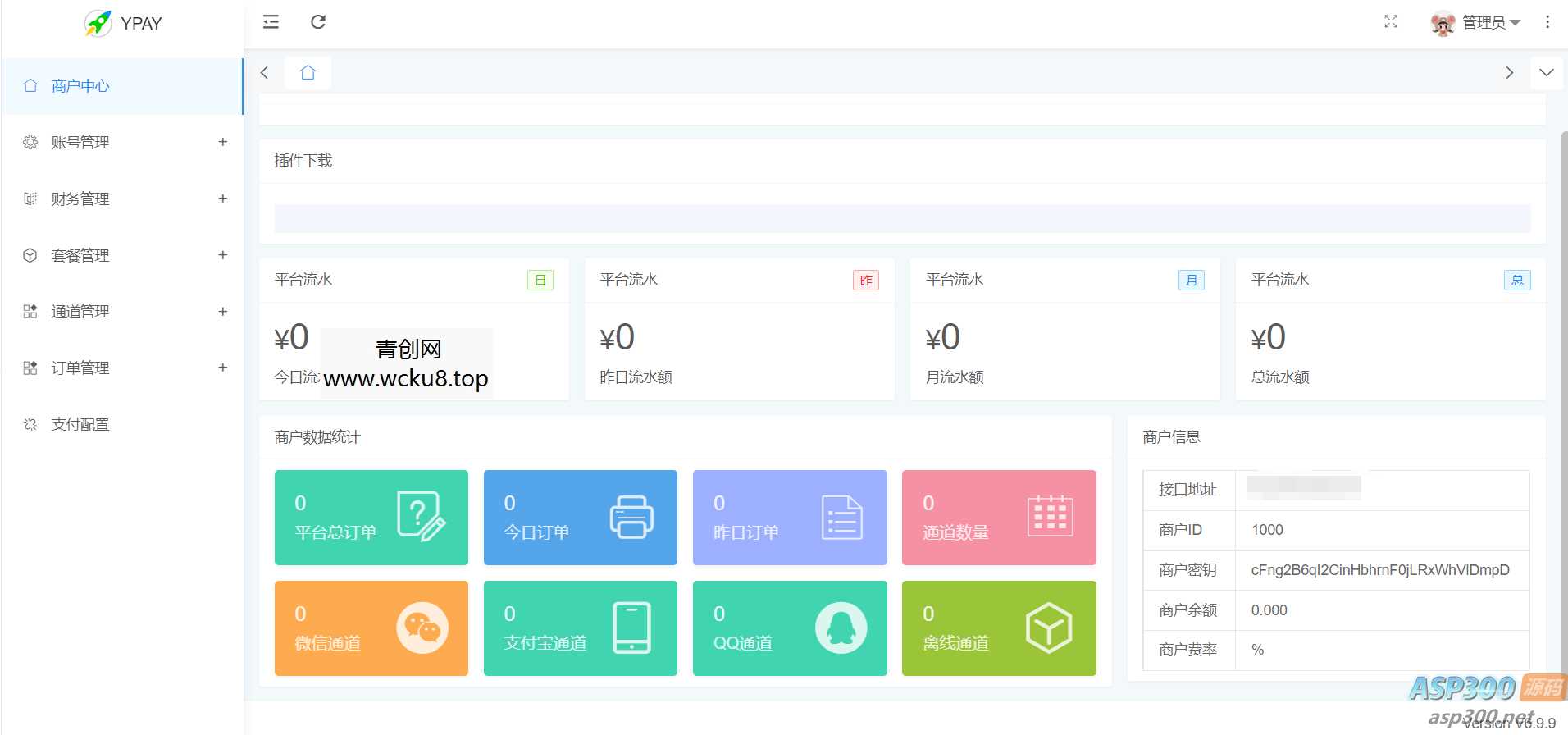Viewport: 1568px width, 735px height.
Task: Expand the 套餐管理 sidebar menu
Action: click(x=123, y=256)
